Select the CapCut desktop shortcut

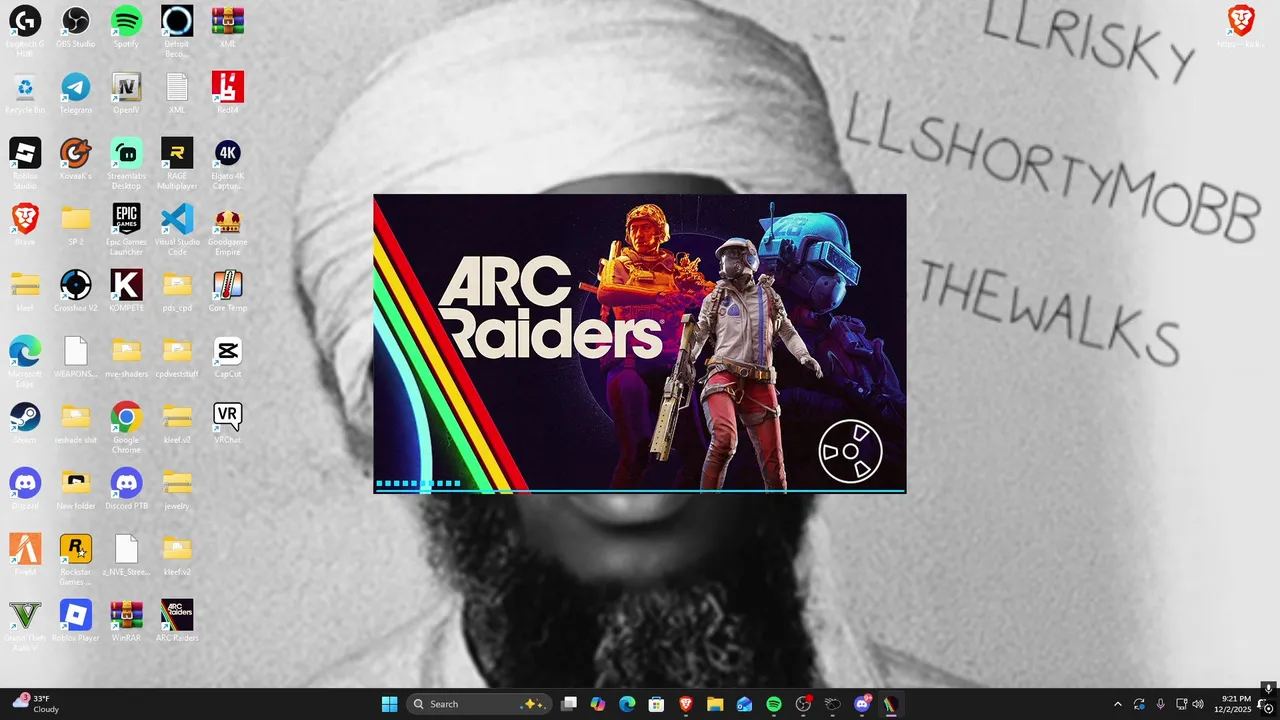[x=228, y=357]
